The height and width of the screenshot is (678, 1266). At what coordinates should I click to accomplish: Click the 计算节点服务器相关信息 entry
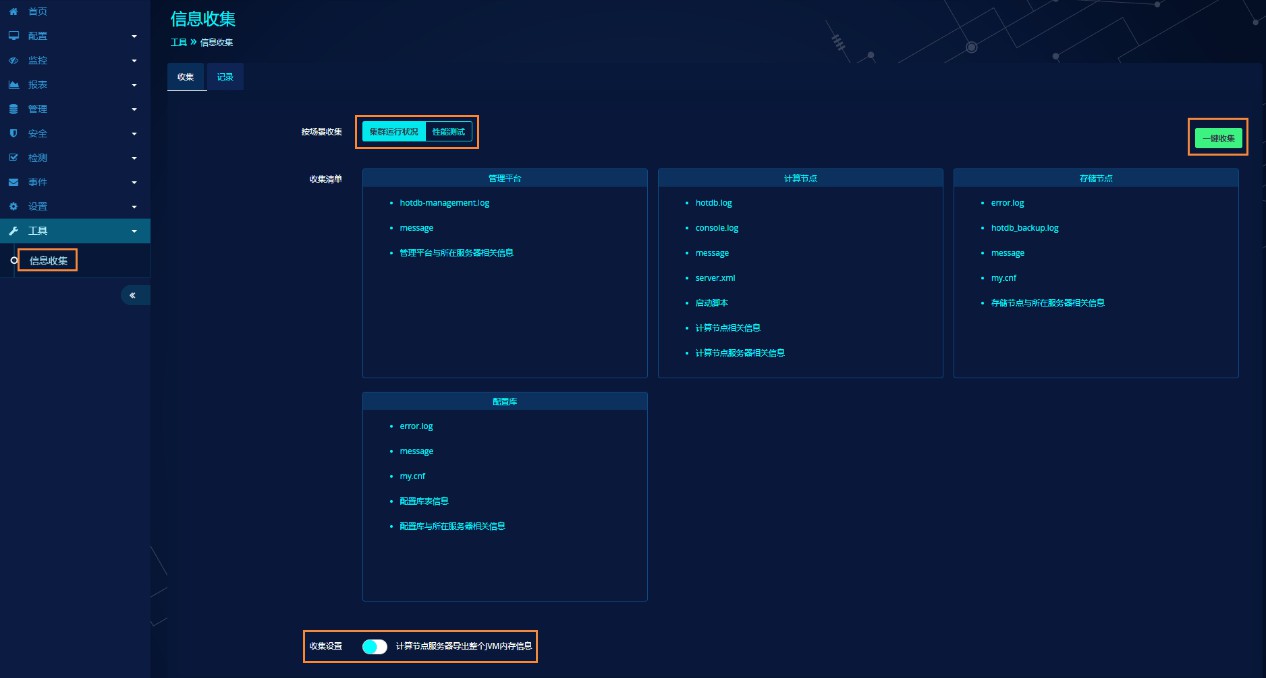pos(740,353)
